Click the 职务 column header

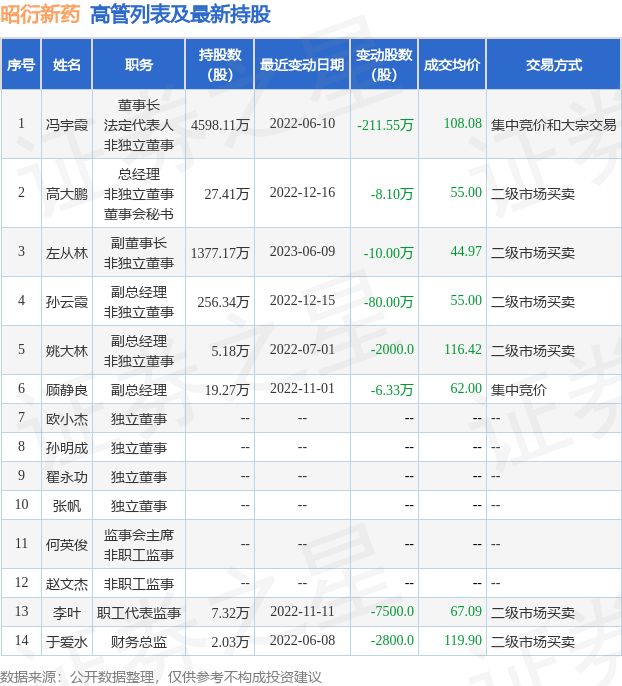point(139,65)
